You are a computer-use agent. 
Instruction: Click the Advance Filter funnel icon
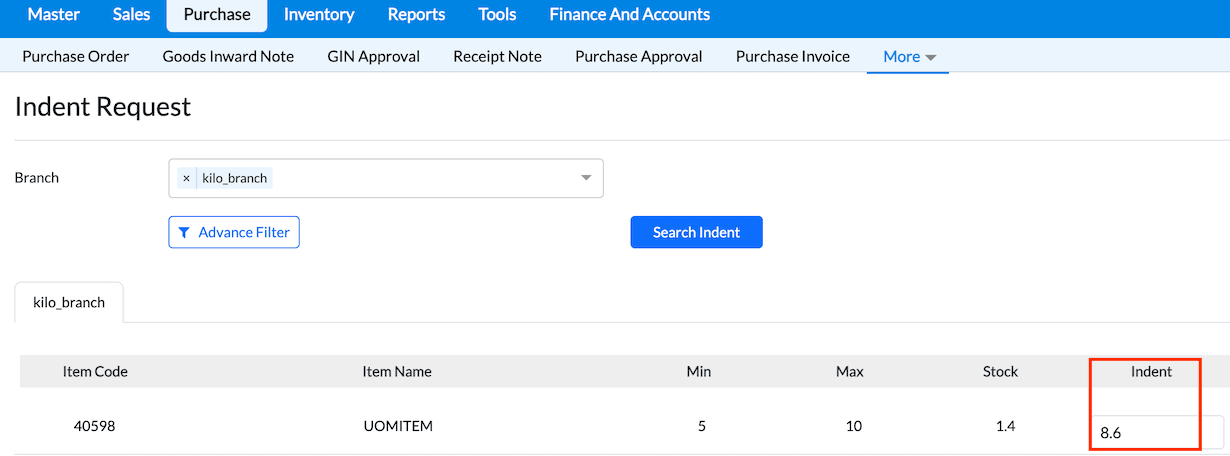[x=184, y=233]
